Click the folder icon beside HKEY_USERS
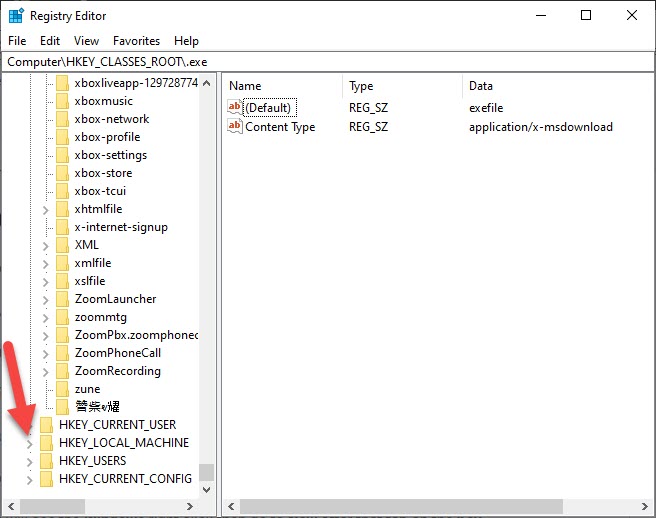Viewport: 656px width, 518px height. [46, 461]
